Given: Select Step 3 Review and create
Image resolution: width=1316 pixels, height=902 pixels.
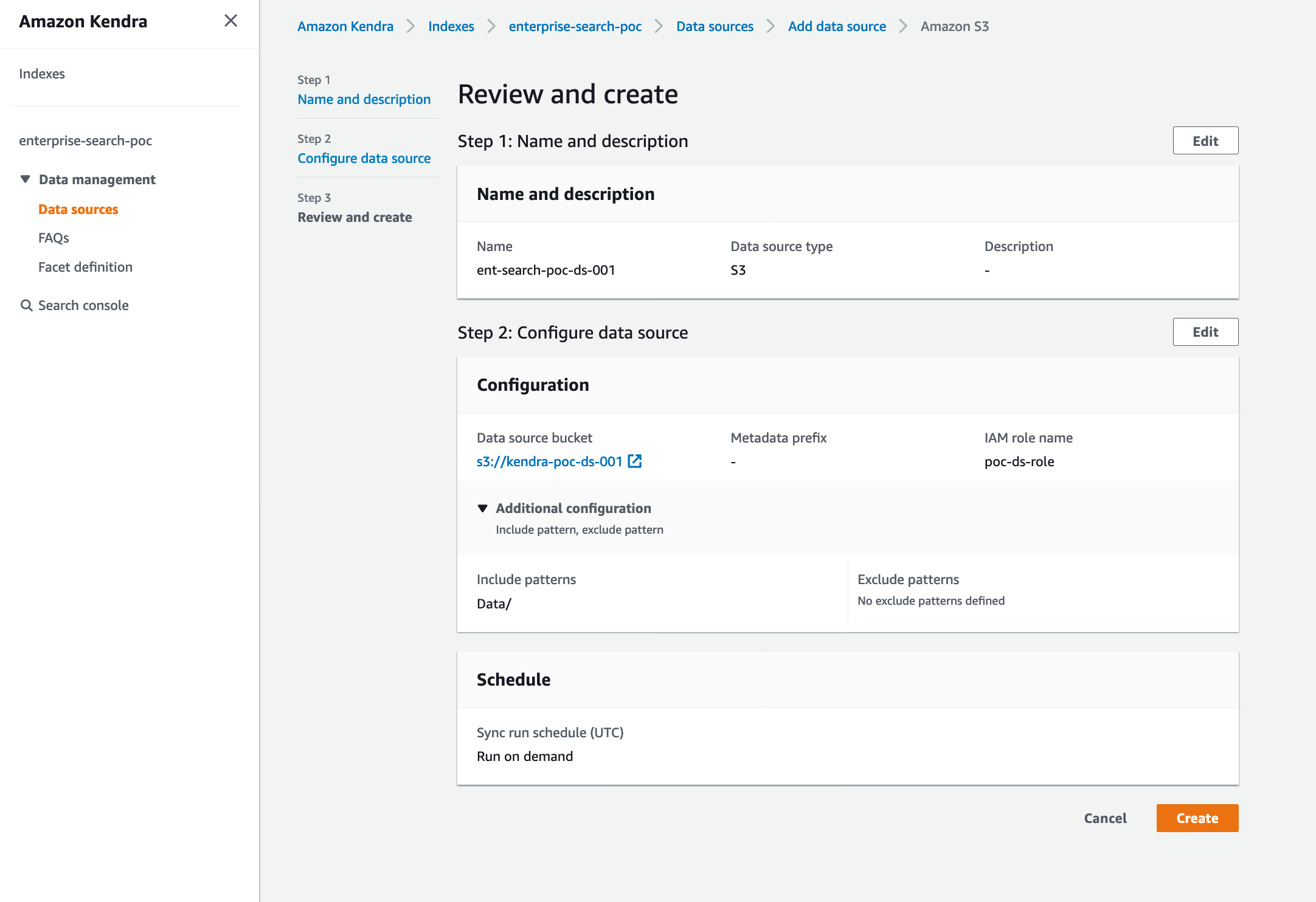Looking at the screenshot, I should 355,217.
